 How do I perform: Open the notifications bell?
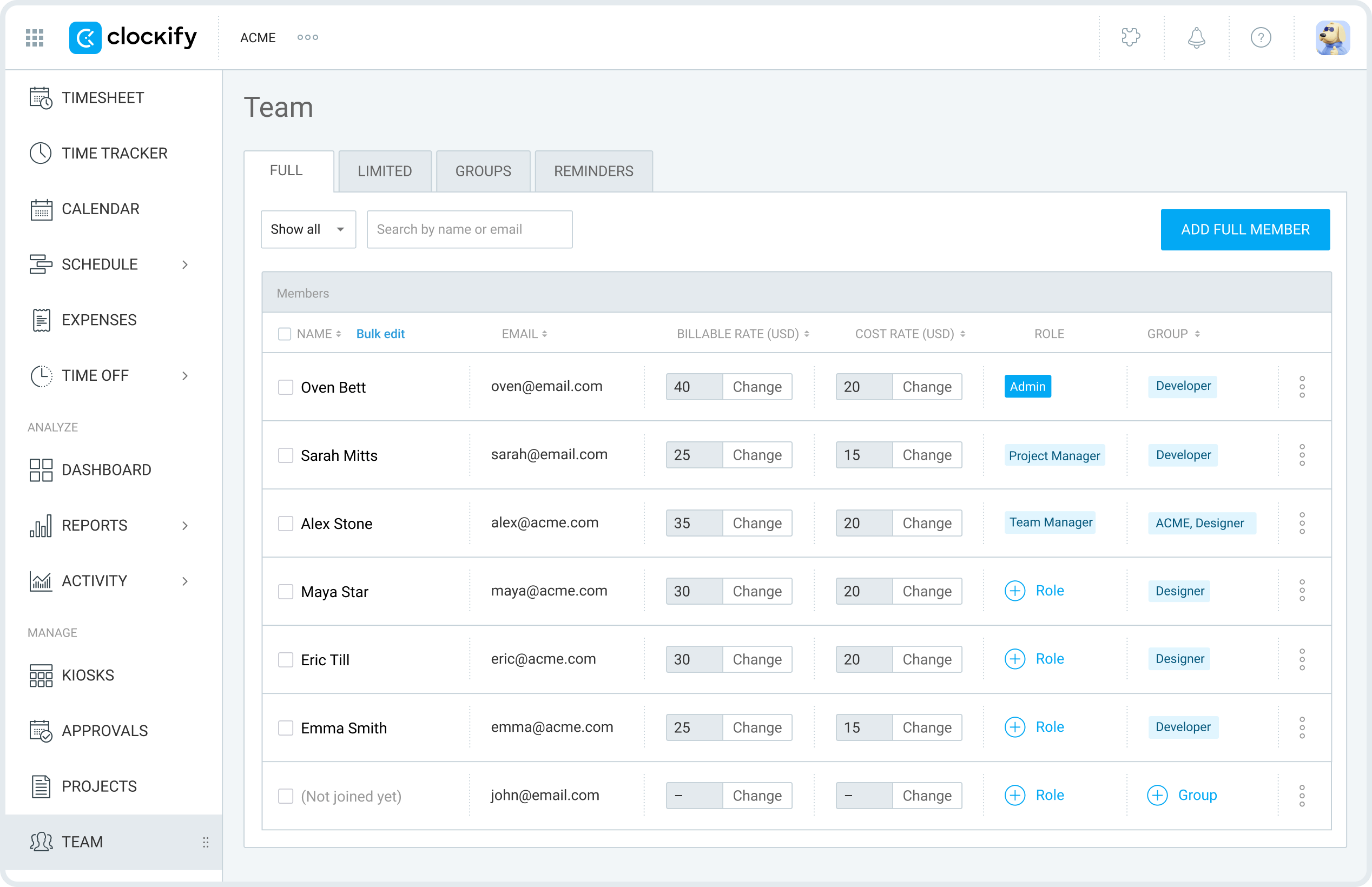[1196, 38]
